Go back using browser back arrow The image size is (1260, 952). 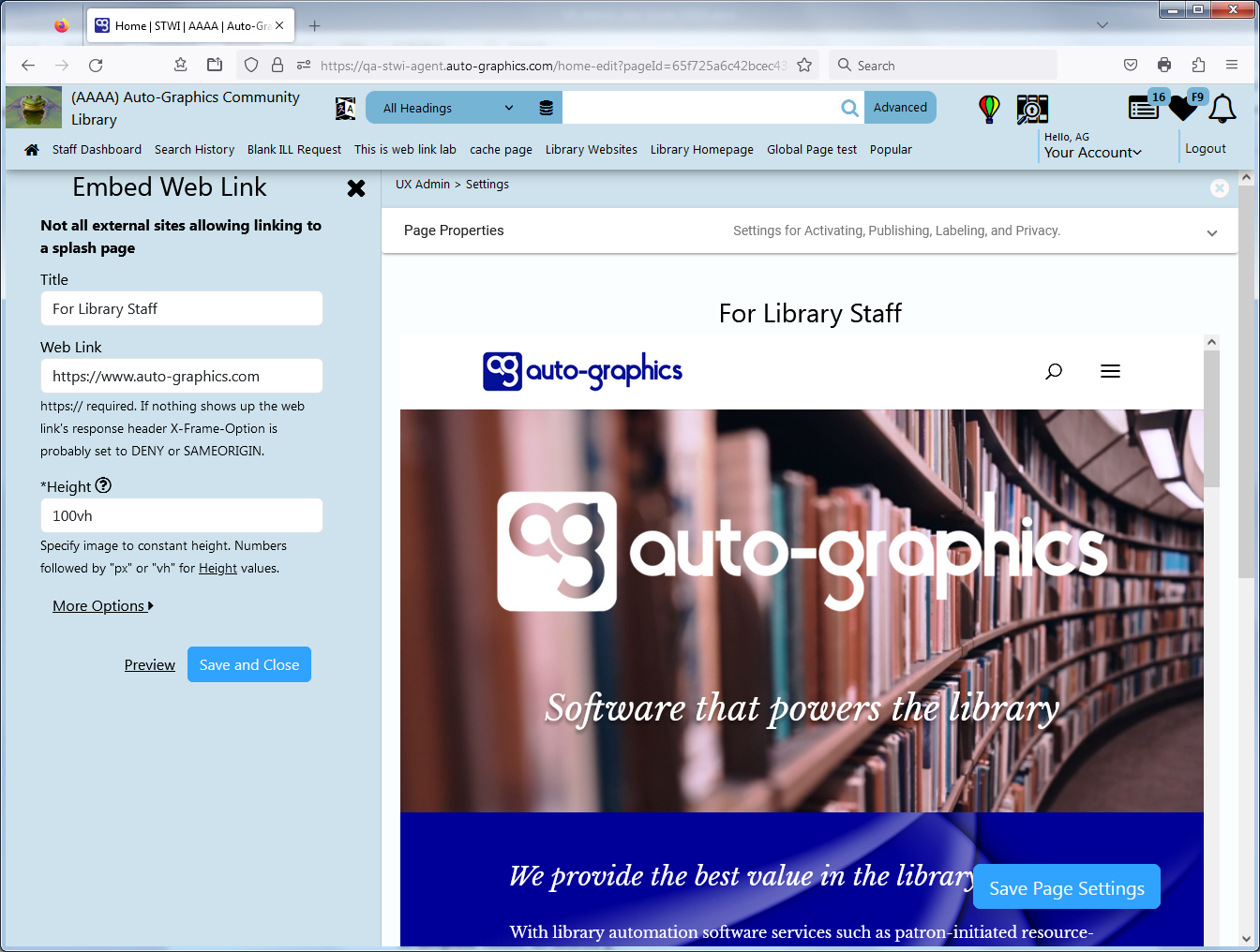(28, 66)
